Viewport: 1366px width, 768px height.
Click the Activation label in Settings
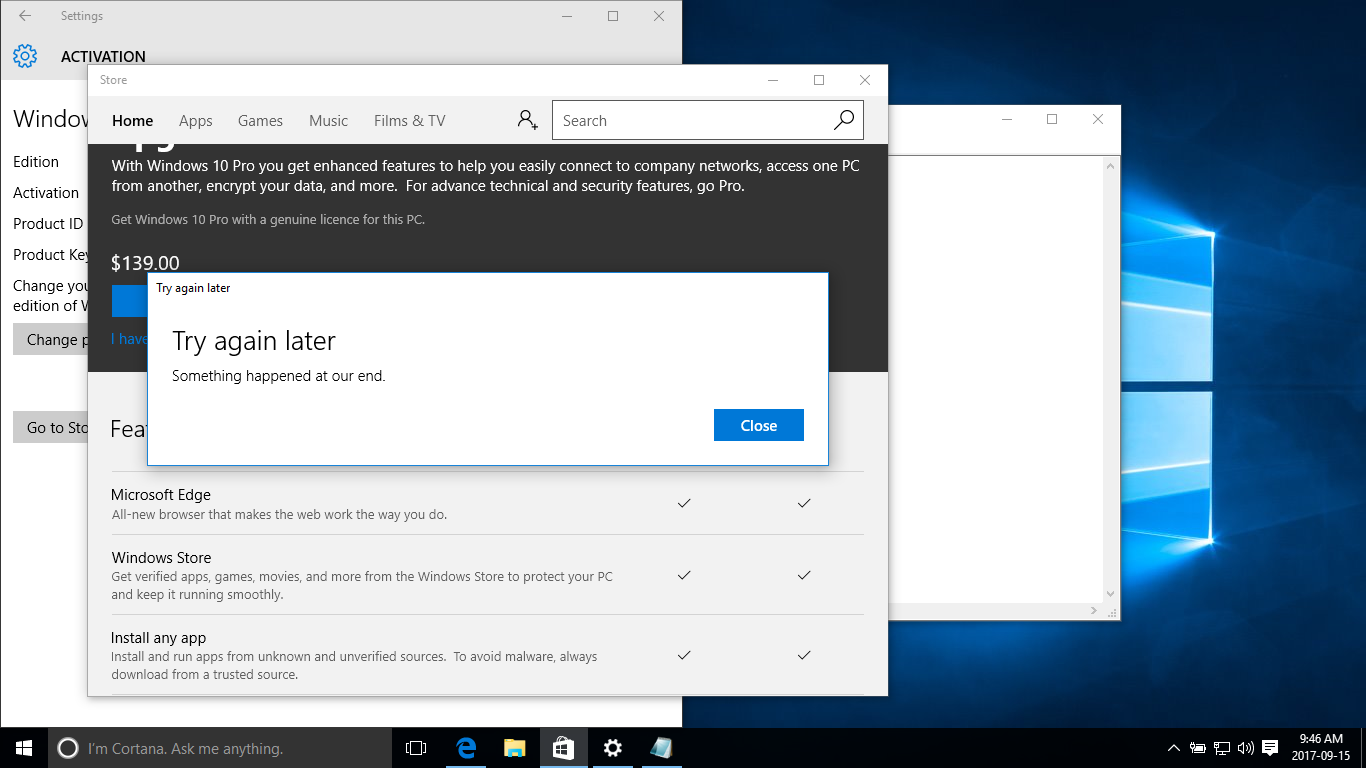pos(46,193)
